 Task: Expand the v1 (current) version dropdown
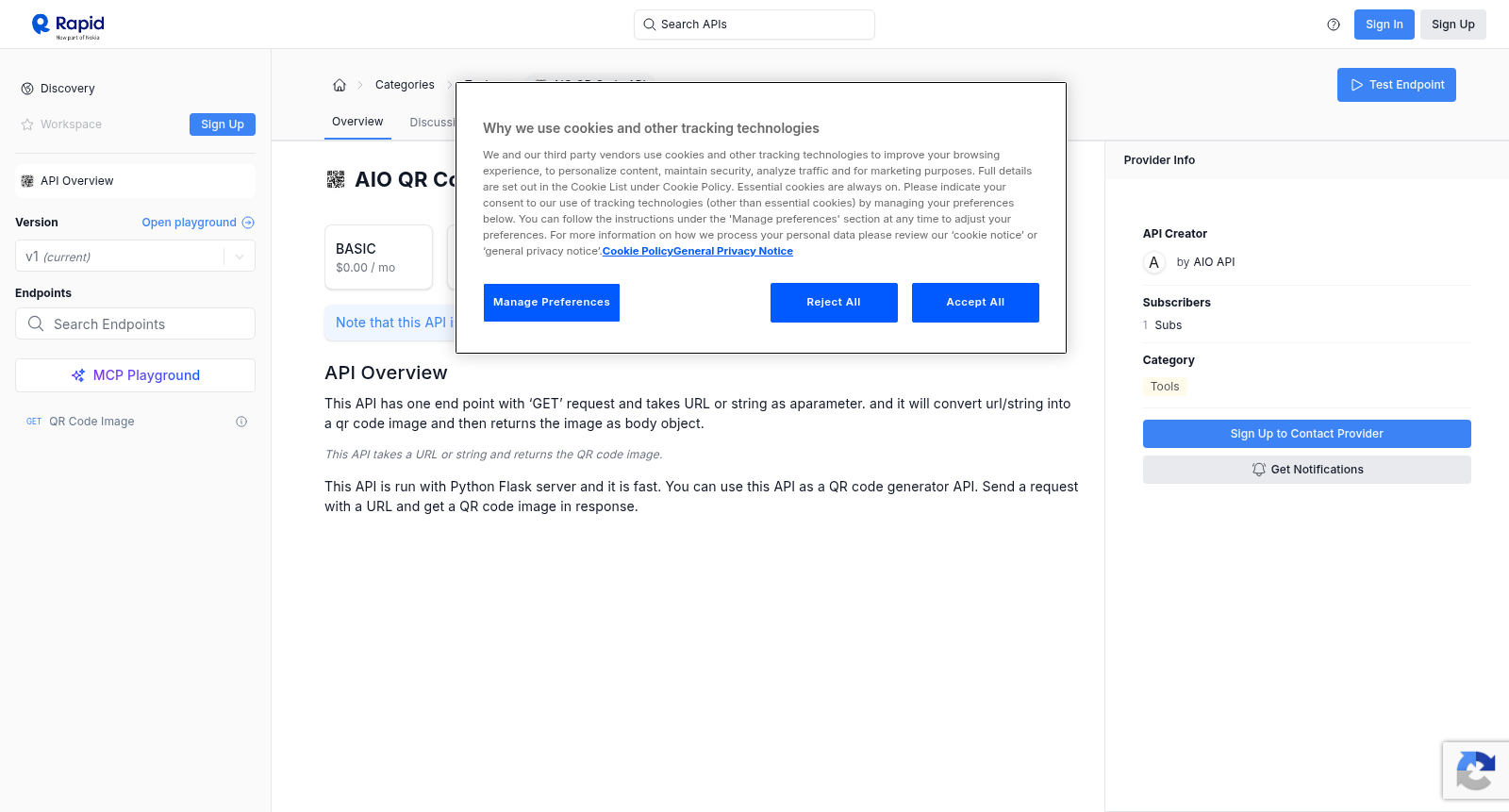tap(135, 257)
